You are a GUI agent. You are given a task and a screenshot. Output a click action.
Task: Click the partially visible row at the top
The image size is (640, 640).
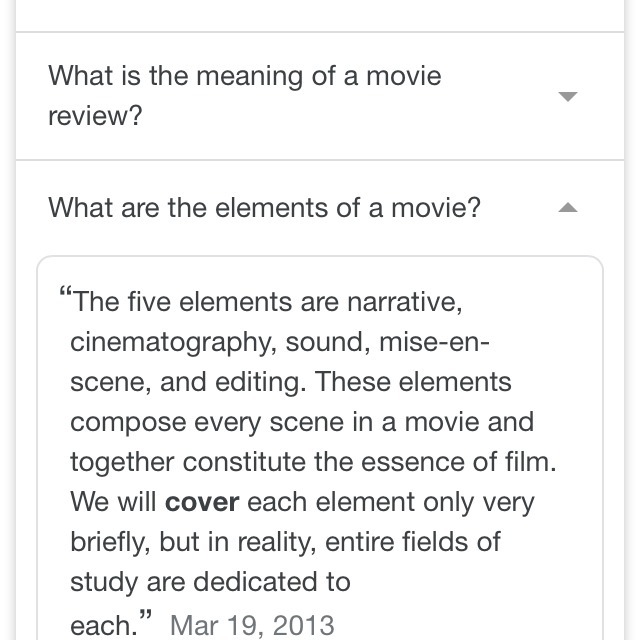pyautogui.click(x=320, y=14)
